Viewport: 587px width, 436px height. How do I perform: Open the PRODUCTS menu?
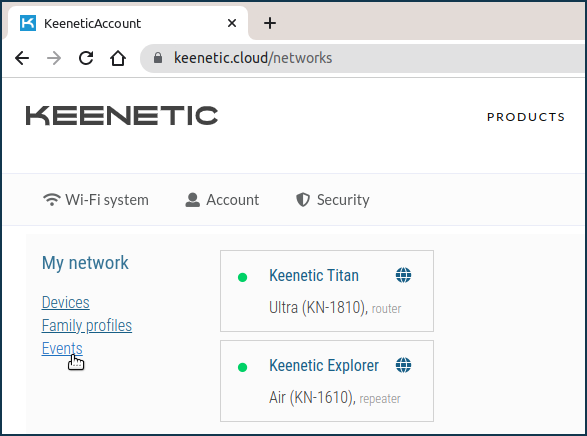click(526, 117)
